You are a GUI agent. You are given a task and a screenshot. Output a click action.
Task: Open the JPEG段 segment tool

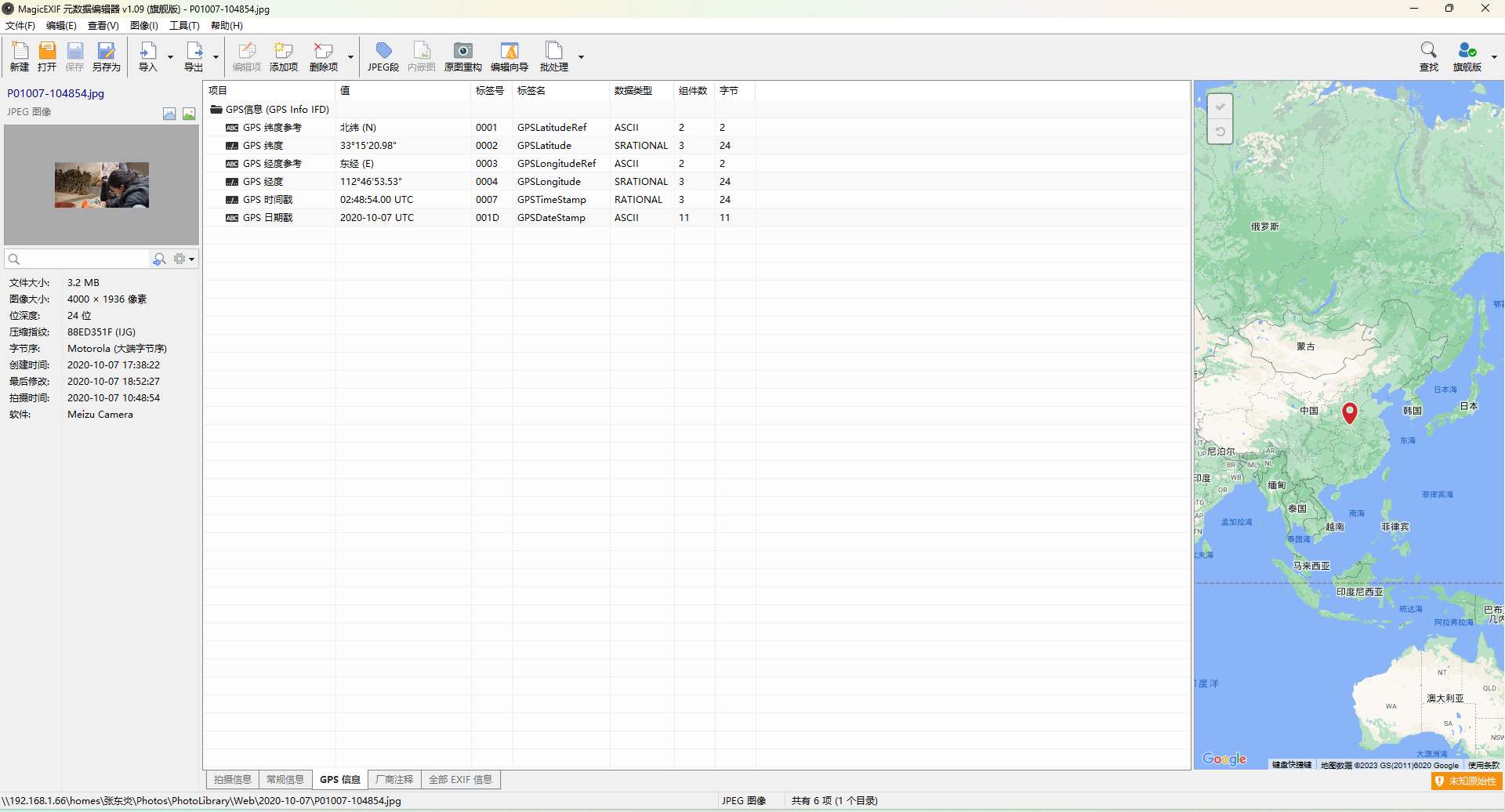(x=383, y=56)
